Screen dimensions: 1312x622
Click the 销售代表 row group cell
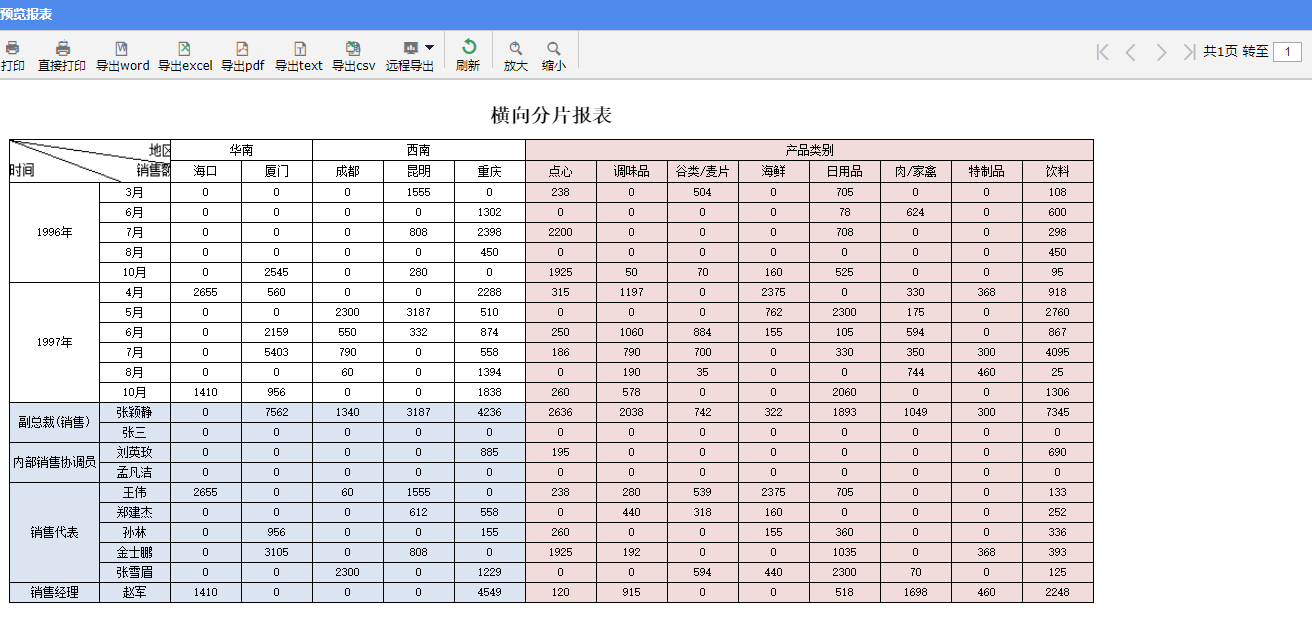(x=54, y=532)
